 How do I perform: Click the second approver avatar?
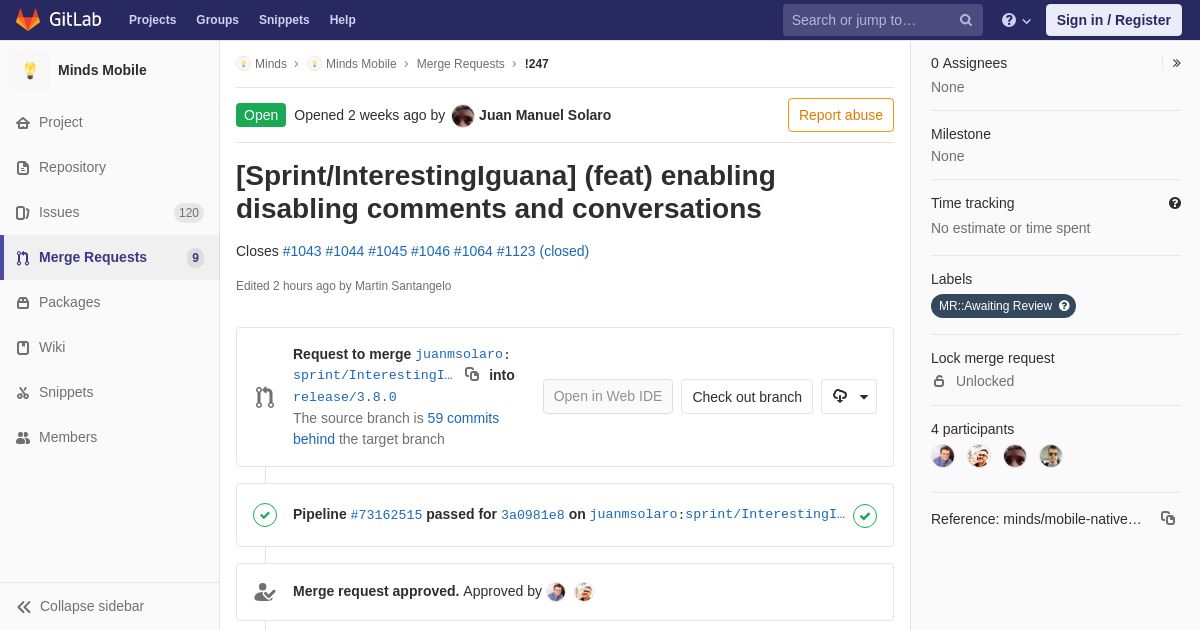tap(584, 592)
